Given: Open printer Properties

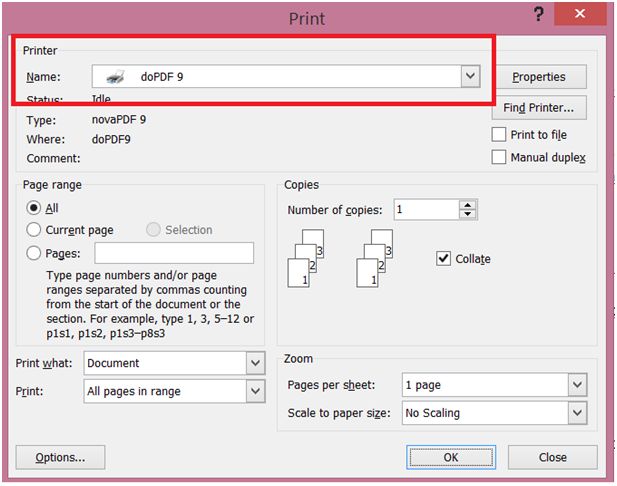Looking at the screenshot, I should (539, 77).
